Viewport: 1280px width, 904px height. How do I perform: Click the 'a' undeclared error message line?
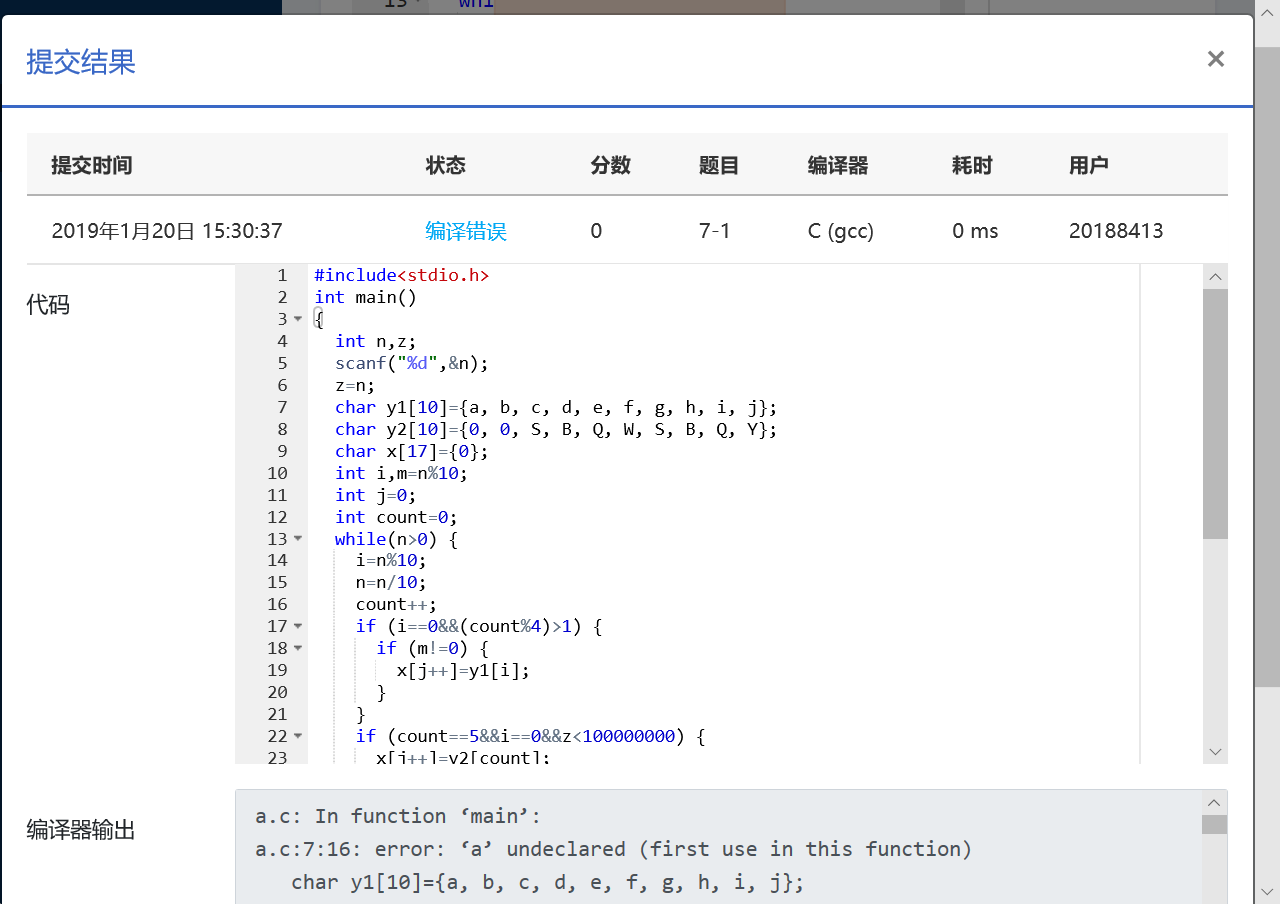[614, 849]
